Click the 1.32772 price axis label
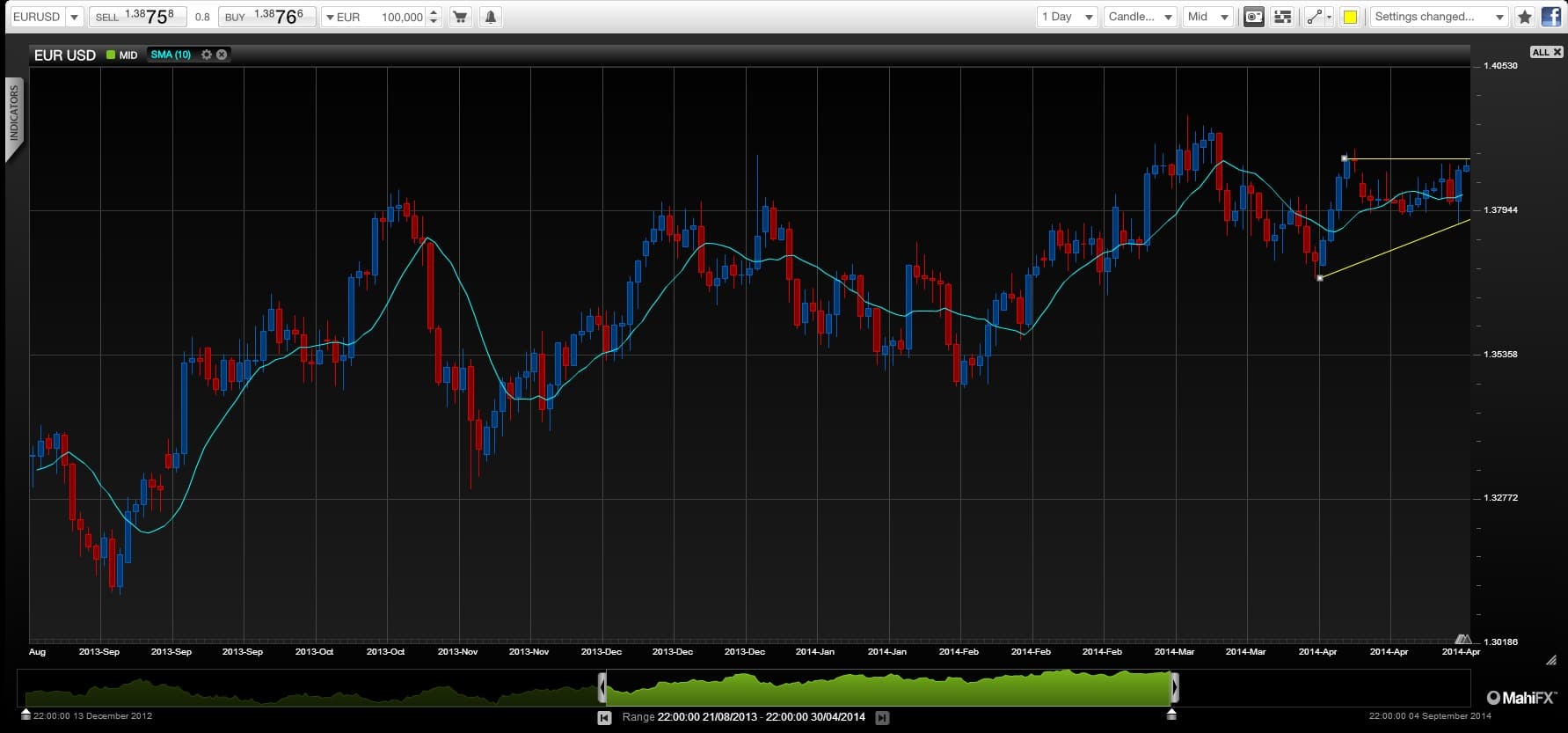This screenshot has width=1568, height=733. coord(1500,498)
